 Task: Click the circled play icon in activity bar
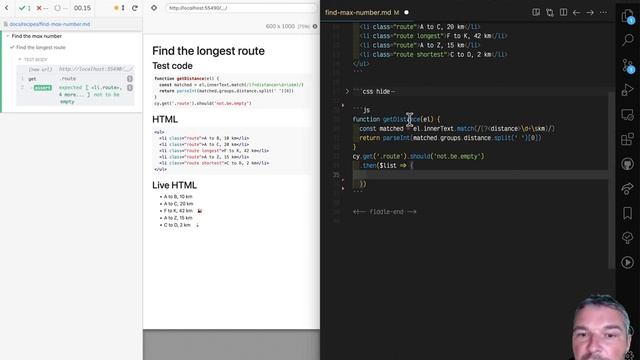(x=628, y=262)
